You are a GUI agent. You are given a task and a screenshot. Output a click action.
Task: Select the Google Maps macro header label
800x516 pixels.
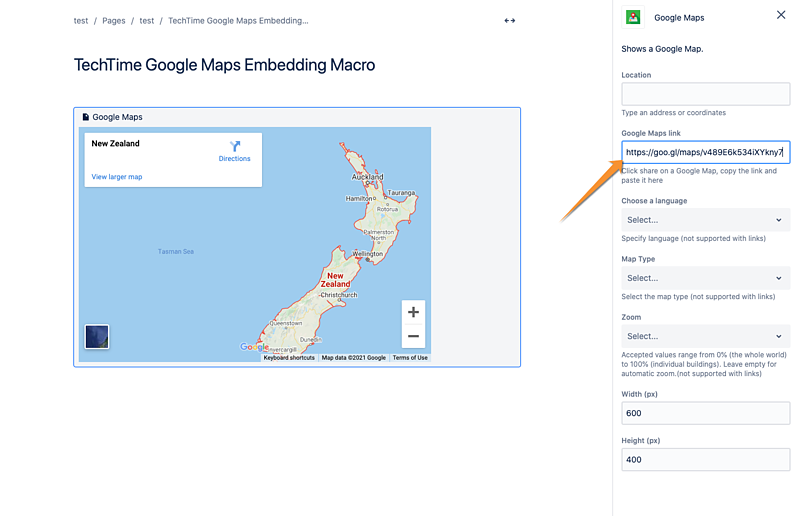coord(117,117)
